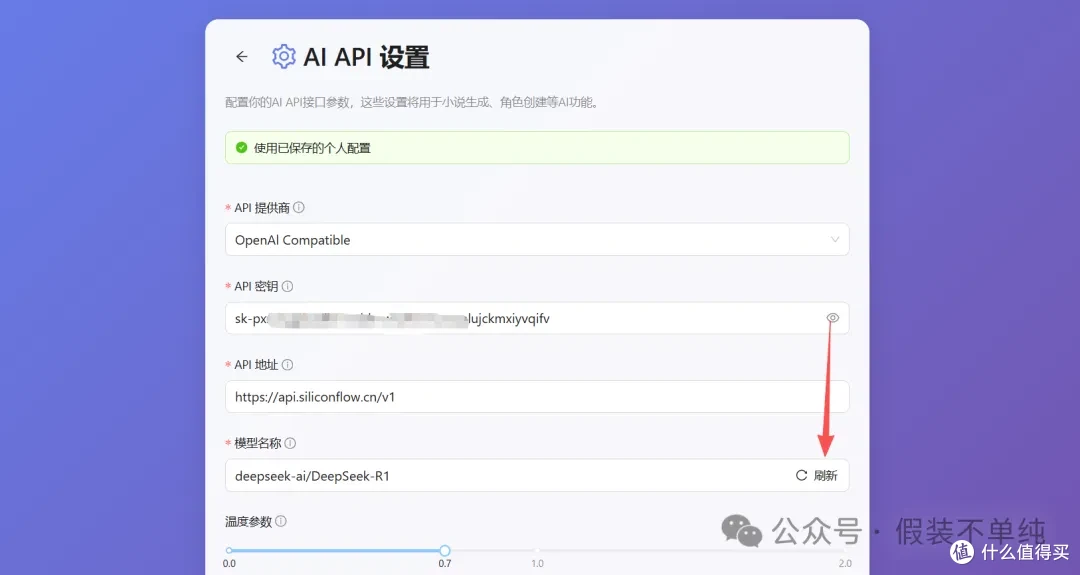Click the deepseek-ai/DeepSeek-R1 model name field

[x=537, y=475]
